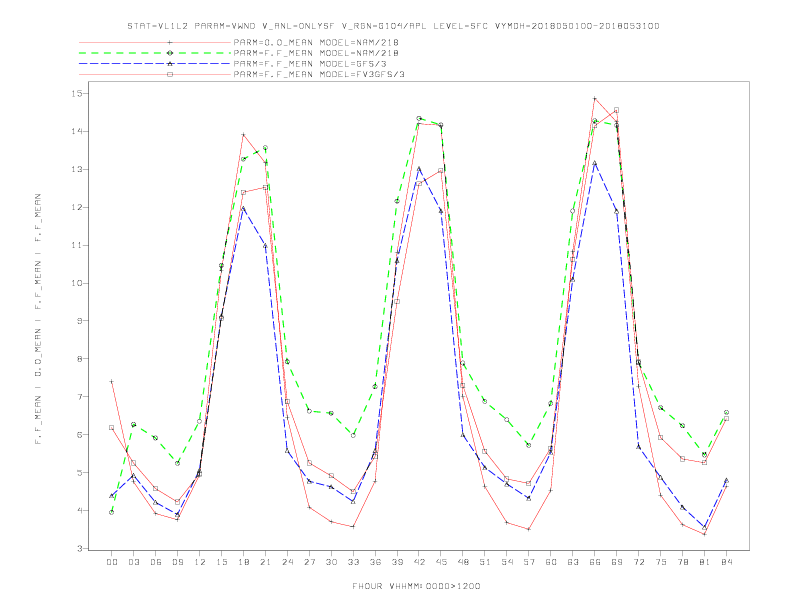Click x-axis forecast hour label 06
The height and width of the screenshot is (612, 792).
tap(156, 562)
